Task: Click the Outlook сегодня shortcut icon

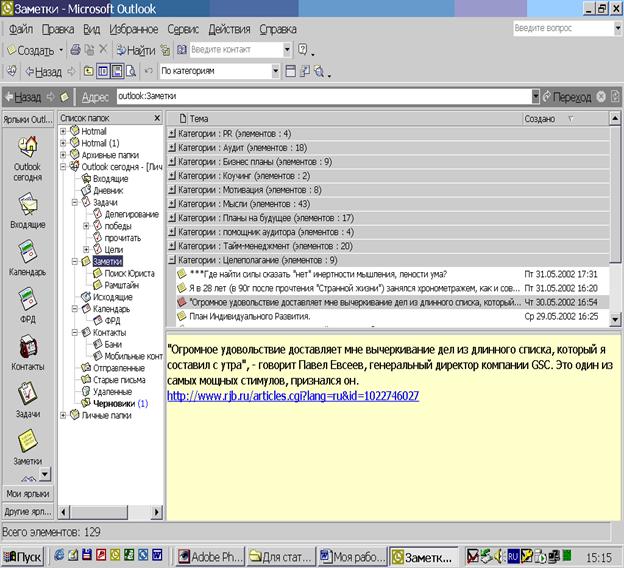Action: [27, 146]
